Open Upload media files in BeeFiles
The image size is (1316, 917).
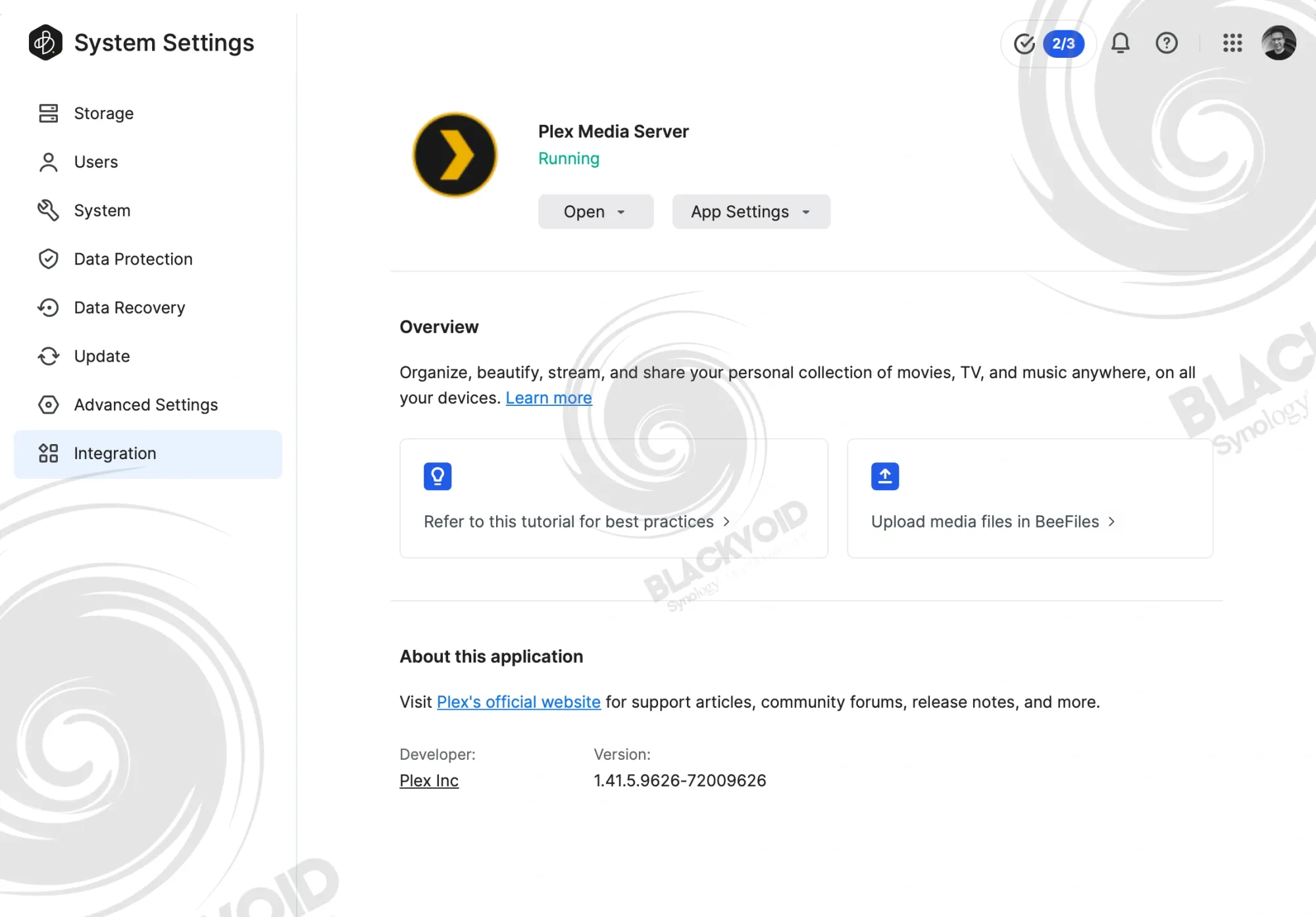[1030, 499]
